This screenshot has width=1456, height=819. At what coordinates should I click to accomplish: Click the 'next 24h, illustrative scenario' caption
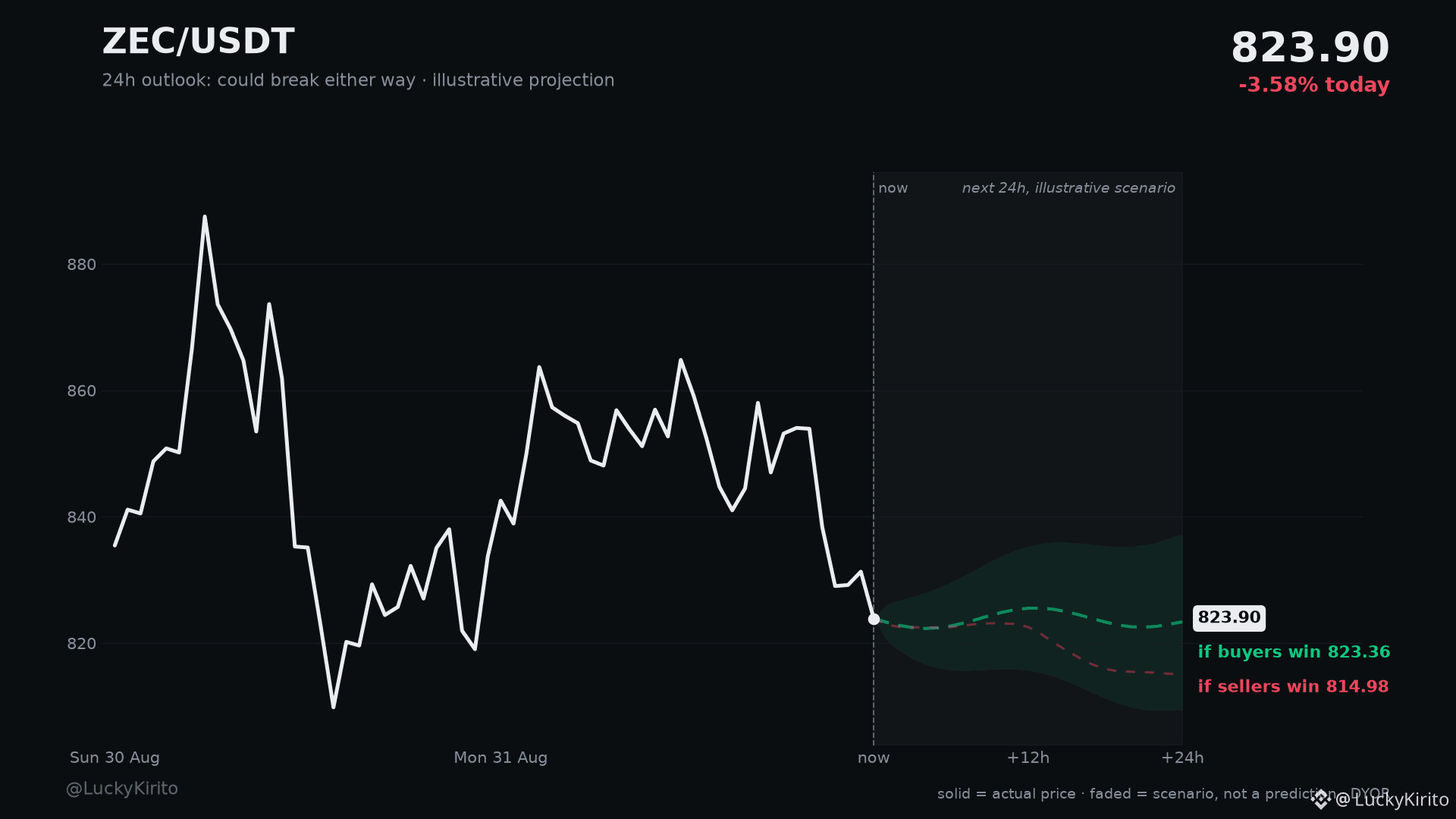tap(1068, 188)
